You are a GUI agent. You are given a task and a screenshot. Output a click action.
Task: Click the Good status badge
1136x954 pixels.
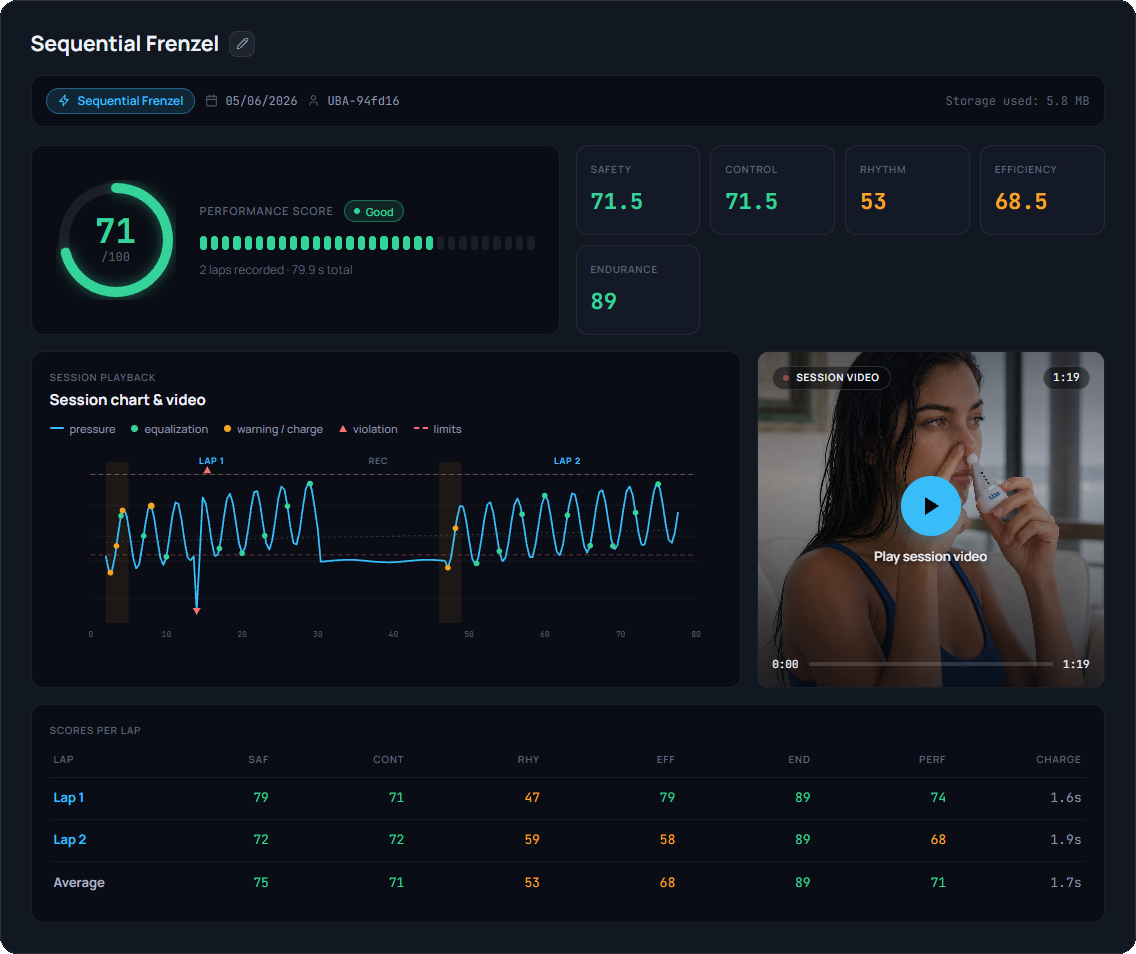pos(374,212)
